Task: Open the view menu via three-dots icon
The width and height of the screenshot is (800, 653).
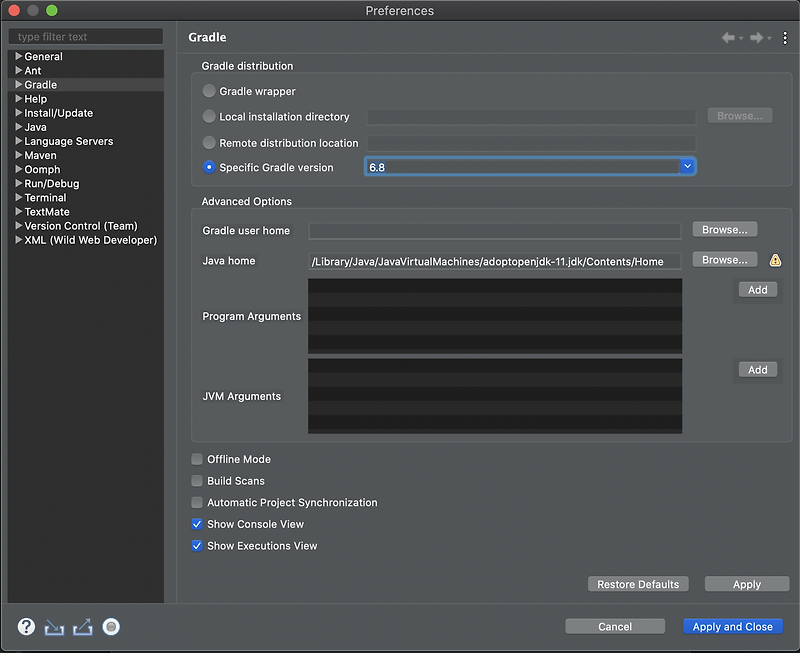Action: click(785, 37)
